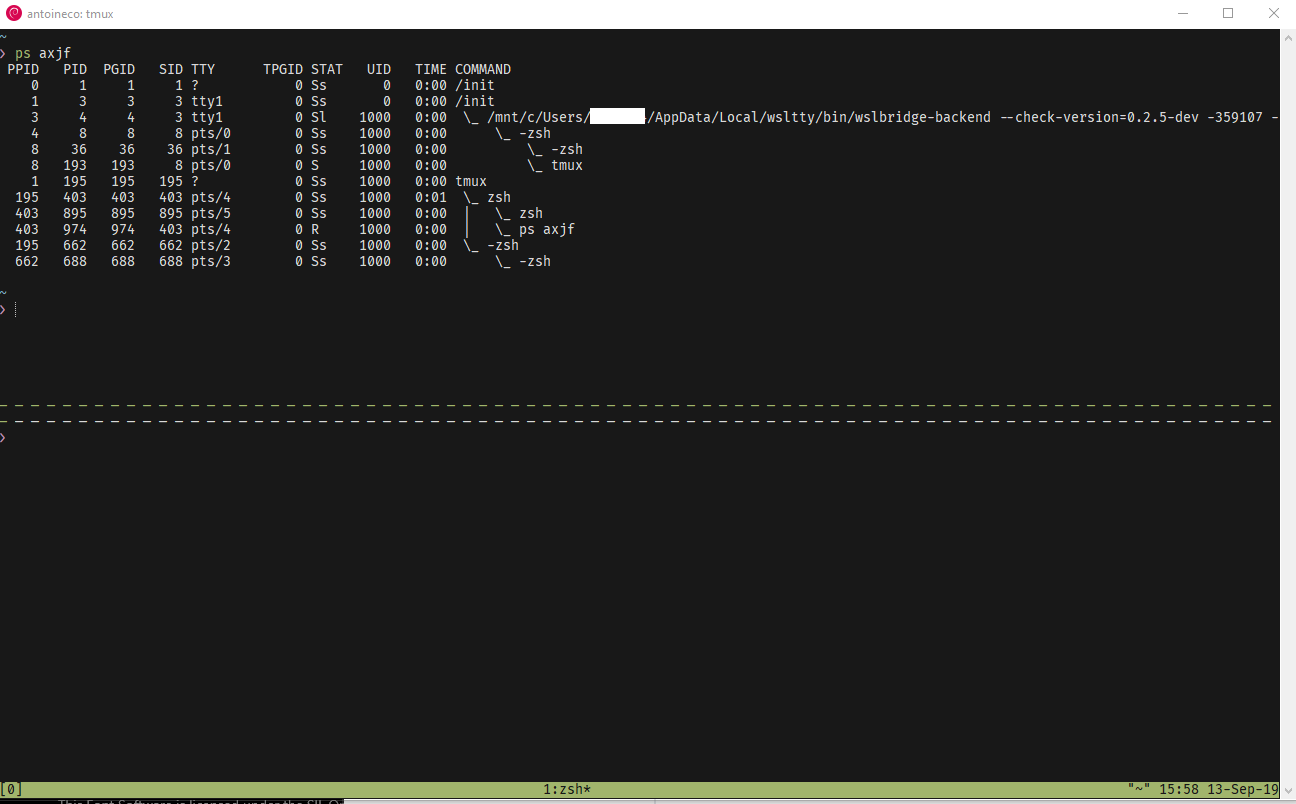This screenshot has height=804, width=1296.
Task: Click the "ps axjf" command text next to the prompt
Action: click(x=45, y=53)
